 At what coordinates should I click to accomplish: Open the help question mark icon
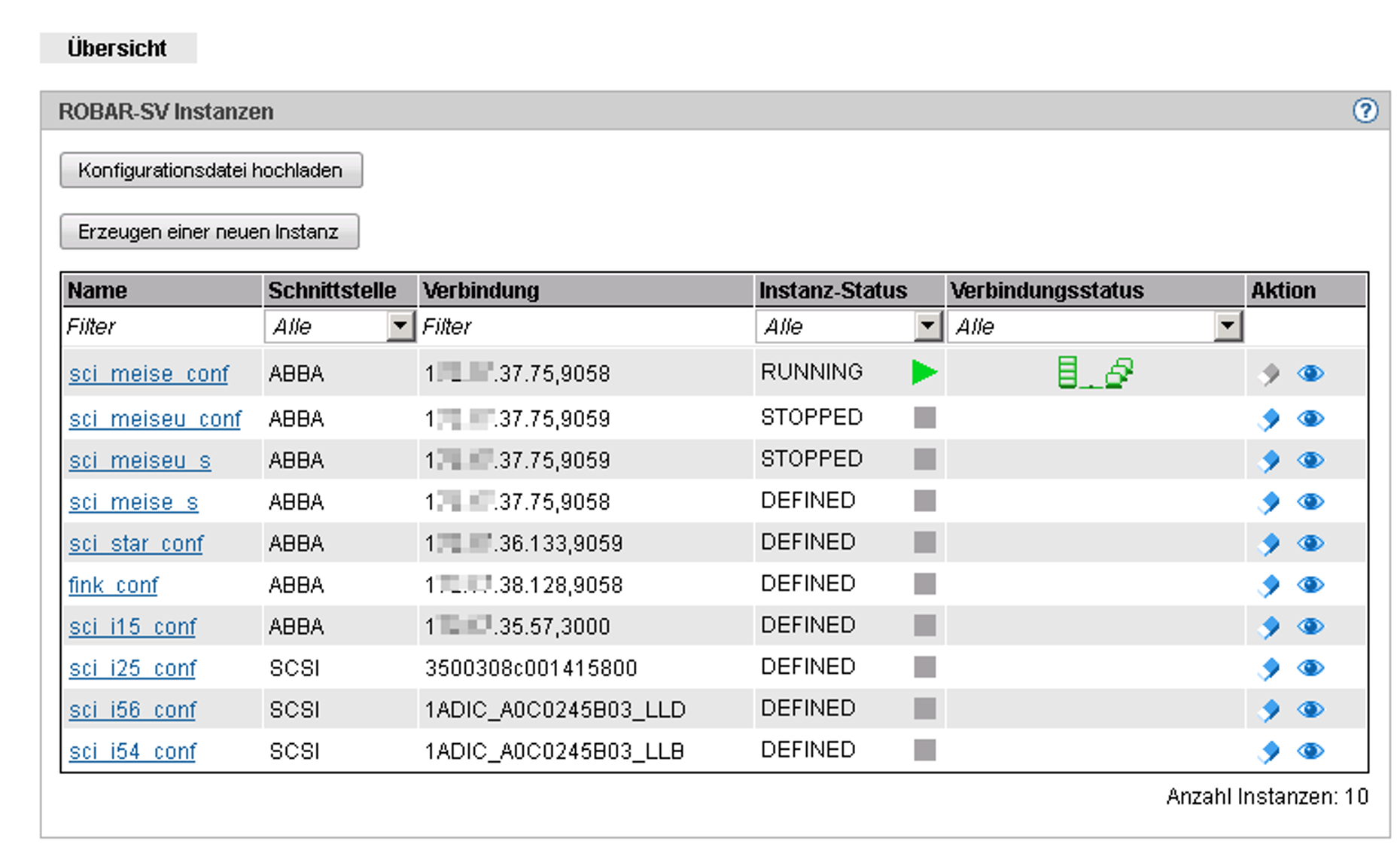1365,111
